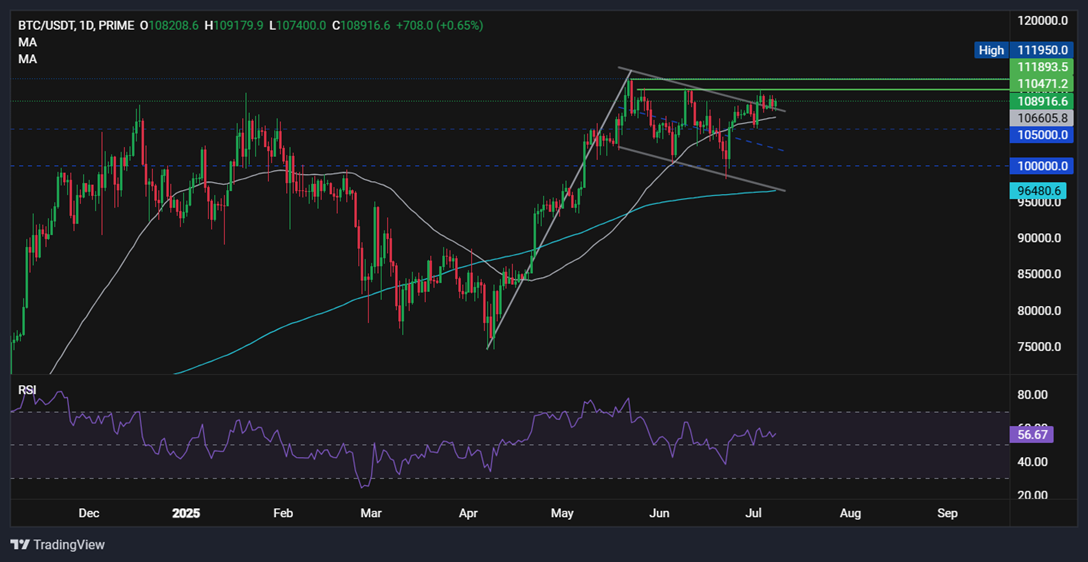
Task: Click the 2025 label on time axis
Action: [186, 513]
